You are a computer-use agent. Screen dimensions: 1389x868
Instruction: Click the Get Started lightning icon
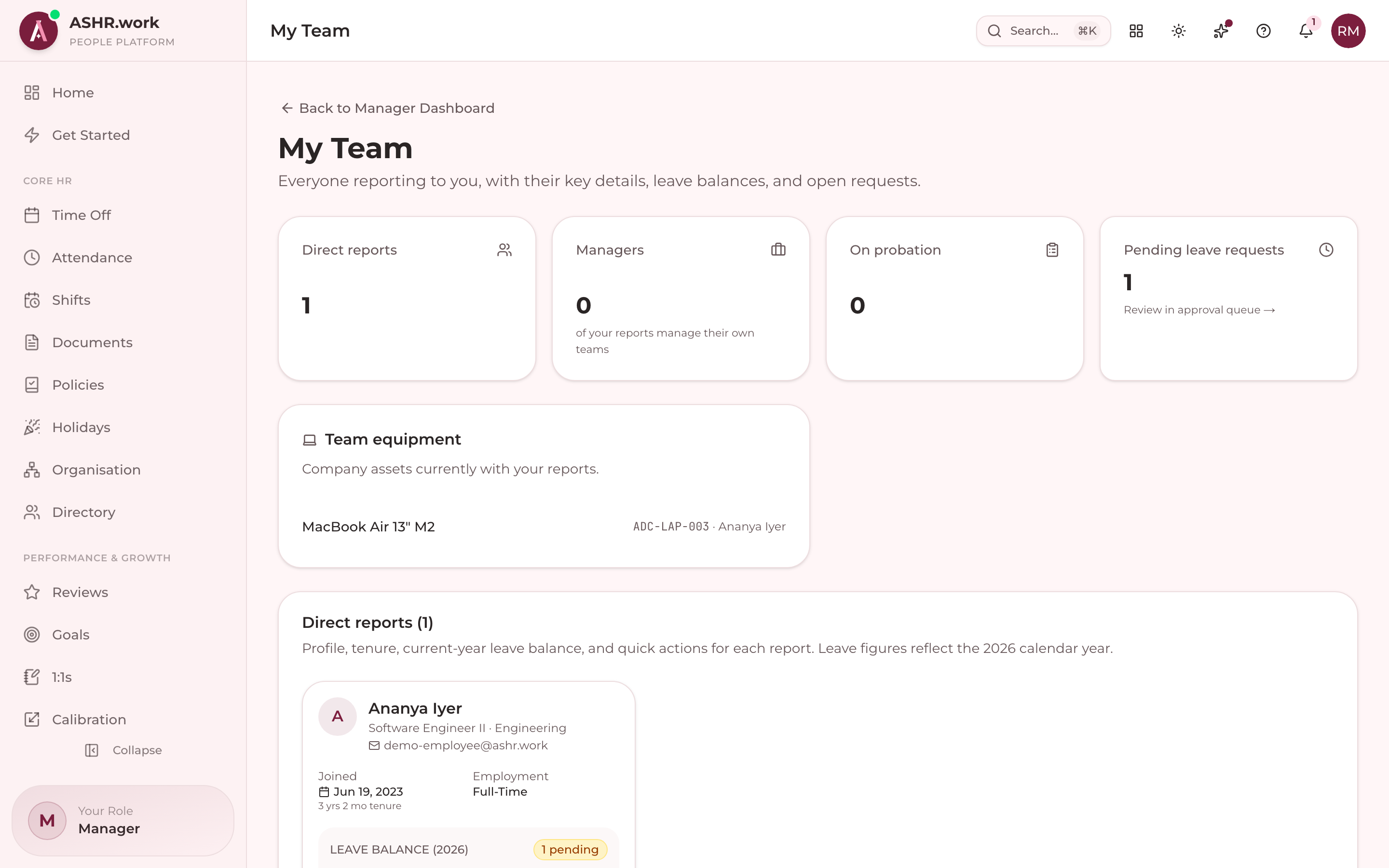32,135
